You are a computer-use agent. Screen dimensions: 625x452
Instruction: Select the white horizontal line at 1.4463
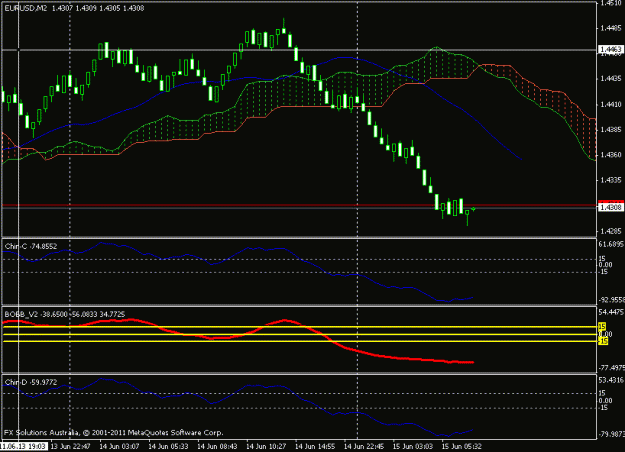coord(299,50)
